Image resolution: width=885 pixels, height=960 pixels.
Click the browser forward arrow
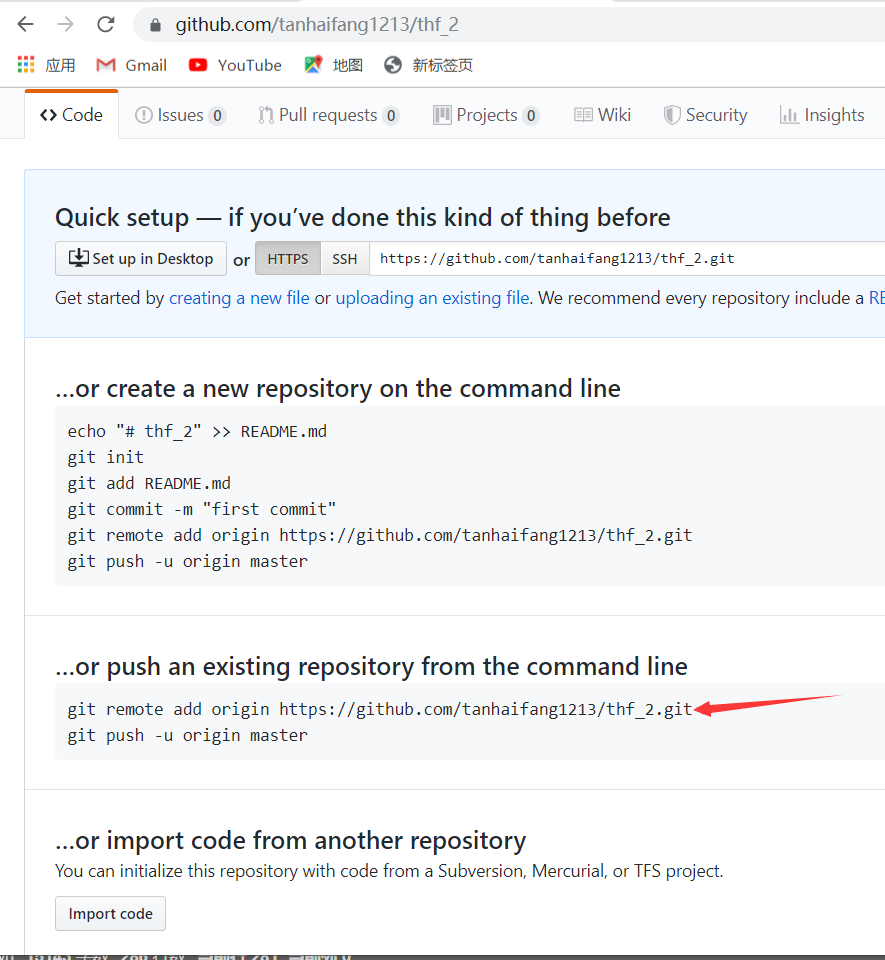pos(65,24)
